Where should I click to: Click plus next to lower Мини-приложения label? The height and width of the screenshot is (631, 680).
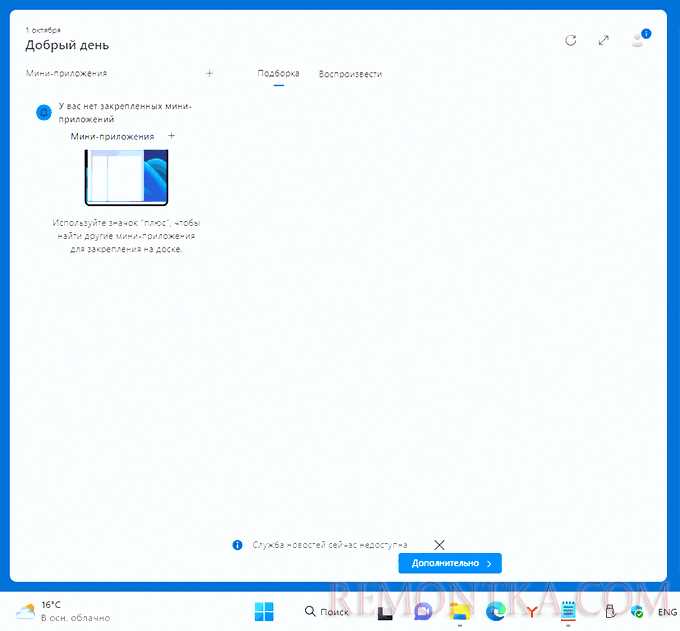pyautogui.click(x=171, y=136)
